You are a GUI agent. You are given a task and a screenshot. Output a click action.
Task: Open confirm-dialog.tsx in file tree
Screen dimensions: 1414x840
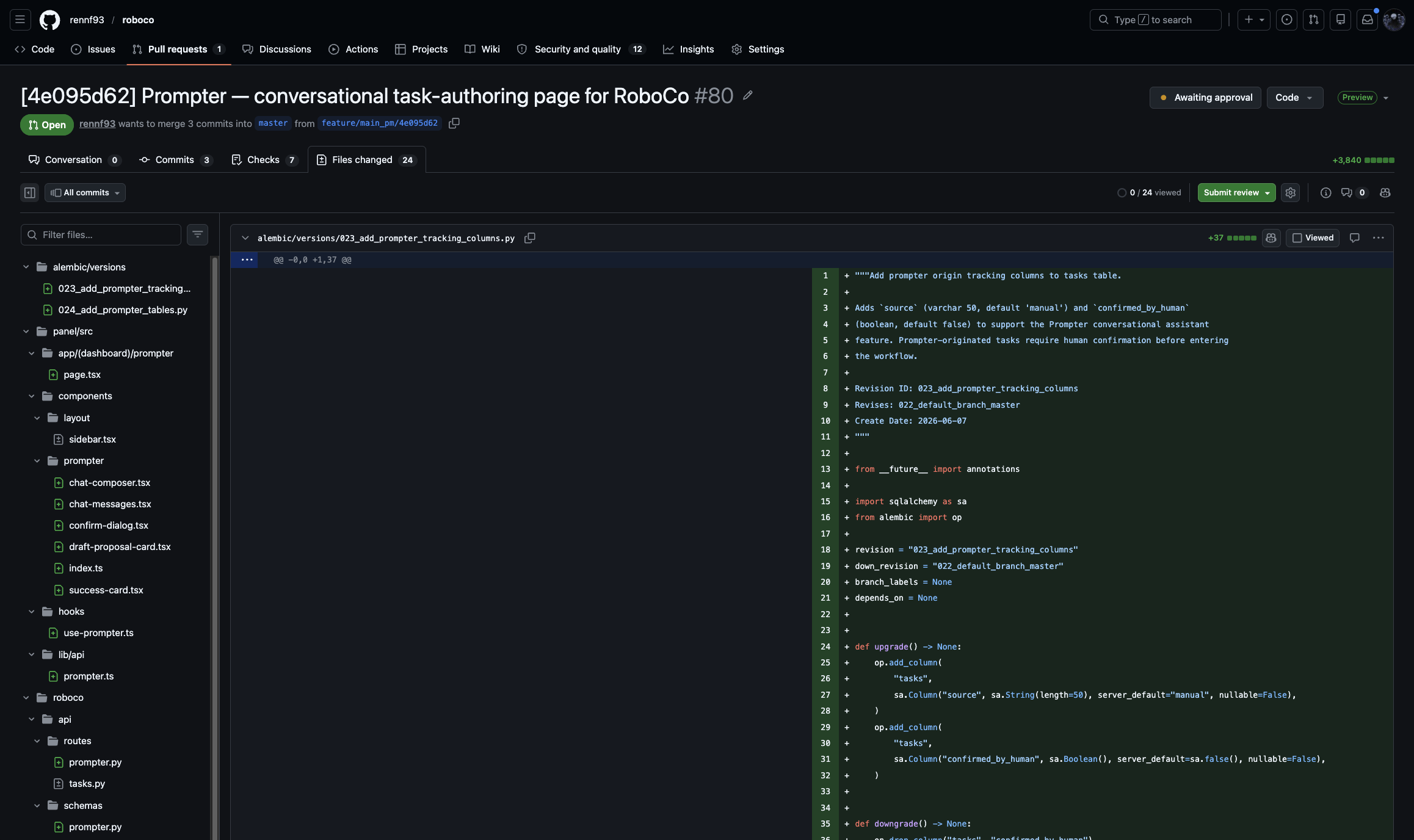pos(108,526)
